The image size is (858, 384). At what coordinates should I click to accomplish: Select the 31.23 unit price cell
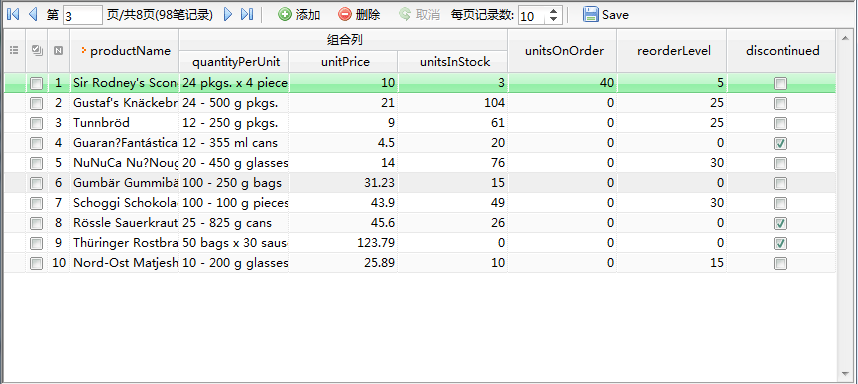point(343,183)
